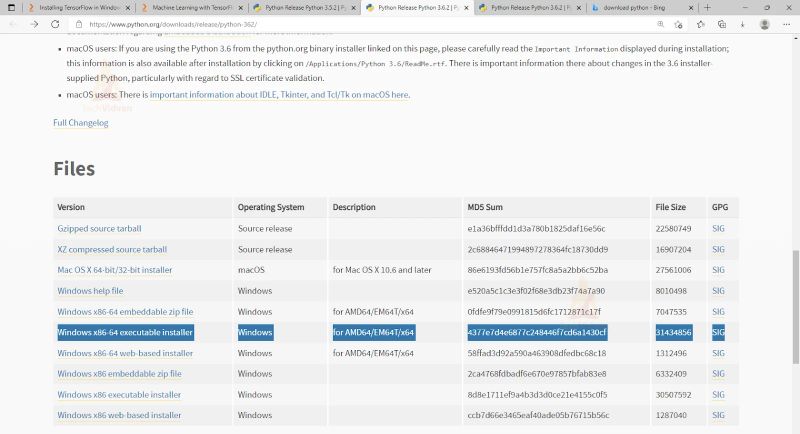Image resolution: width=800 pixels, height=434 pixels.
Task: Open a new browser tab
Action: pos(707,8)
